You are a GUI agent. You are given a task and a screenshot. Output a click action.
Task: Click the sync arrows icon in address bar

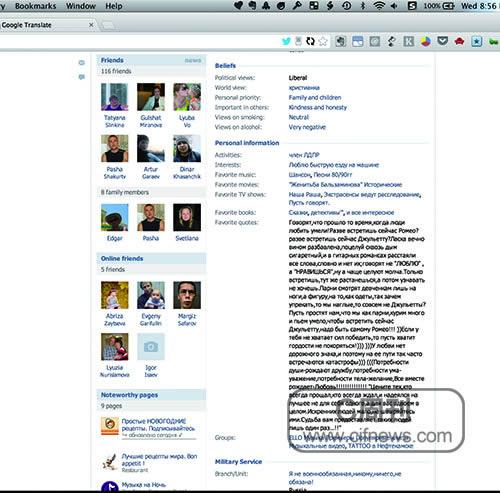click(x=310, y=41)
